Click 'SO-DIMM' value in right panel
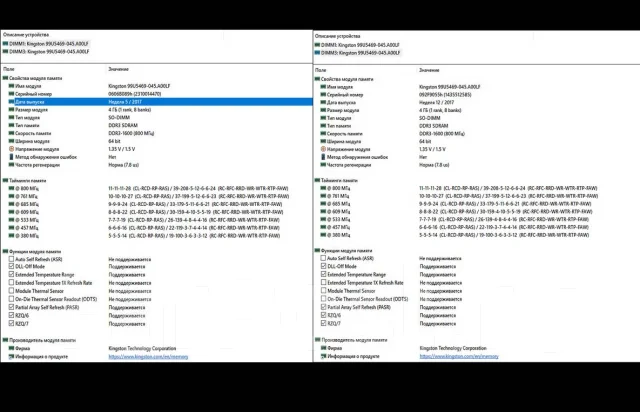 point(429,118)
